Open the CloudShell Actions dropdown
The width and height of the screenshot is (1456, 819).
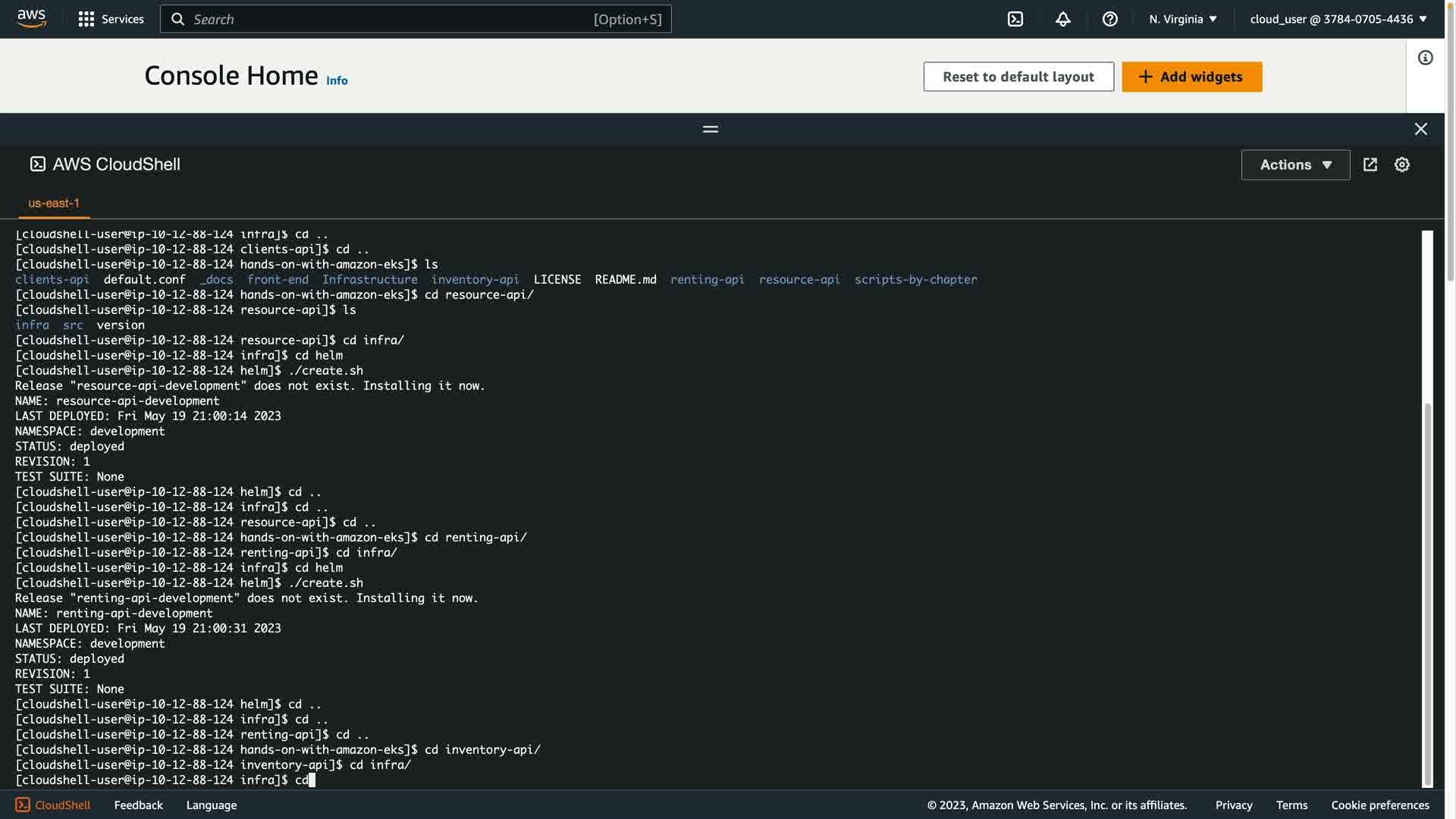1294,165
